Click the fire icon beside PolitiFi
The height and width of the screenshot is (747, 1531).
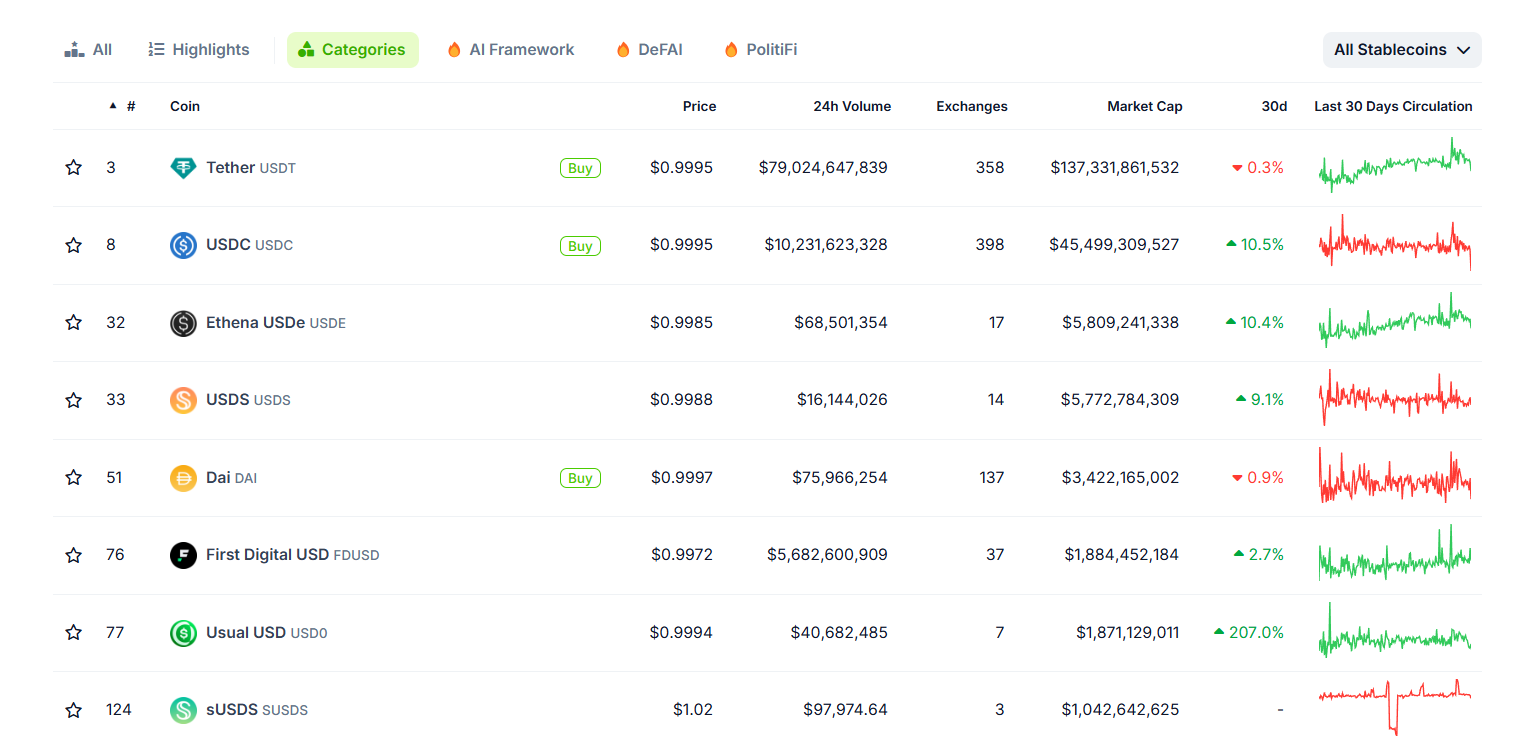(x=731, y=49)
